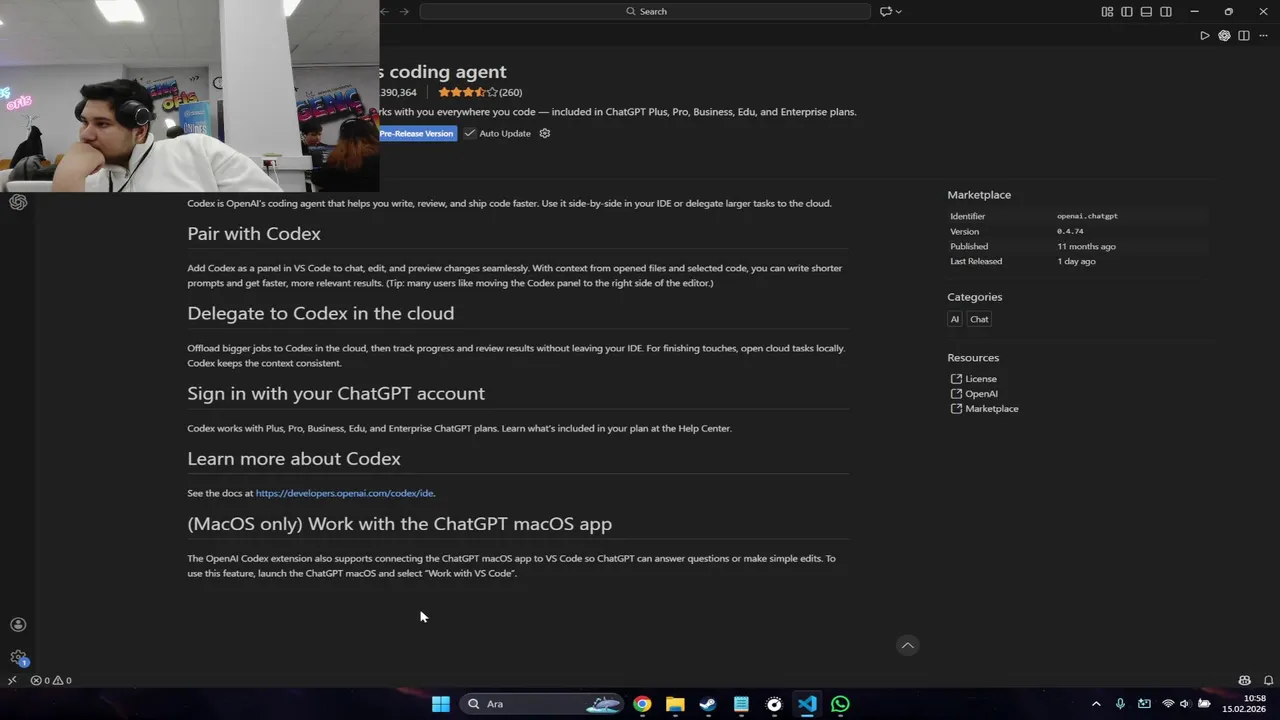Open extension settings gear next to Auto Update
This screenshot has width=1280, height=720.
[545, 133]
